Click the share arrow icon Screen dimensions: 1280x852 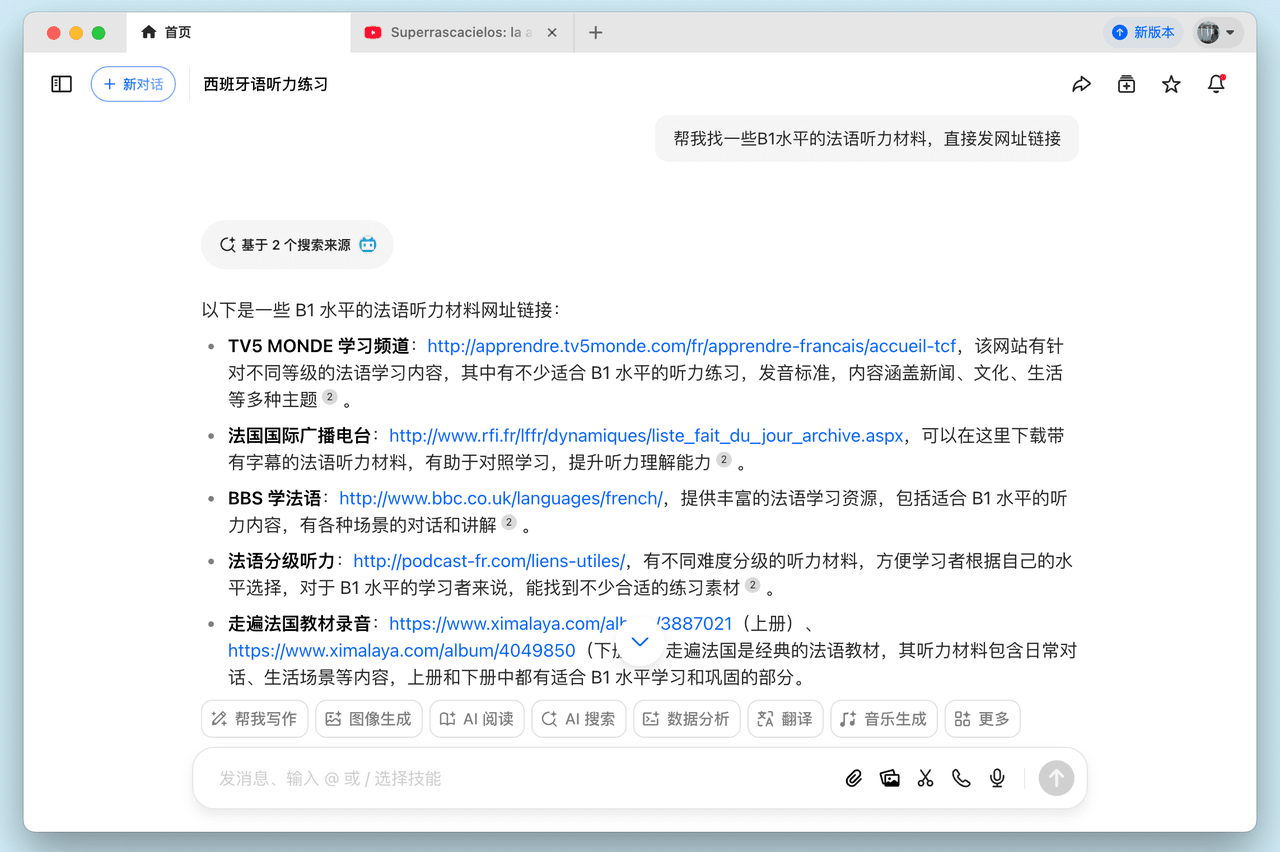(x=1081, y=85)
